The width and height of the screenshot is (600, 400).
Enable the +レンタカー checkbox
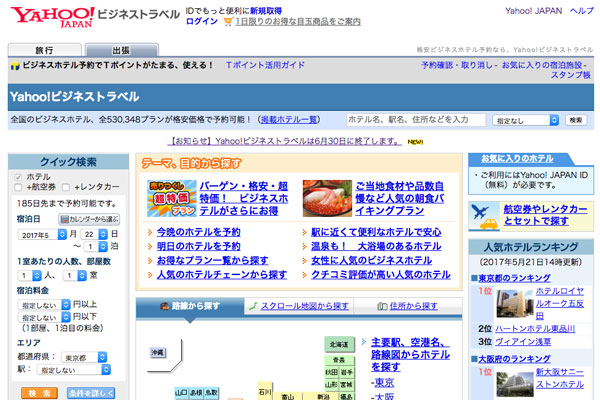(x=66, y=187)
